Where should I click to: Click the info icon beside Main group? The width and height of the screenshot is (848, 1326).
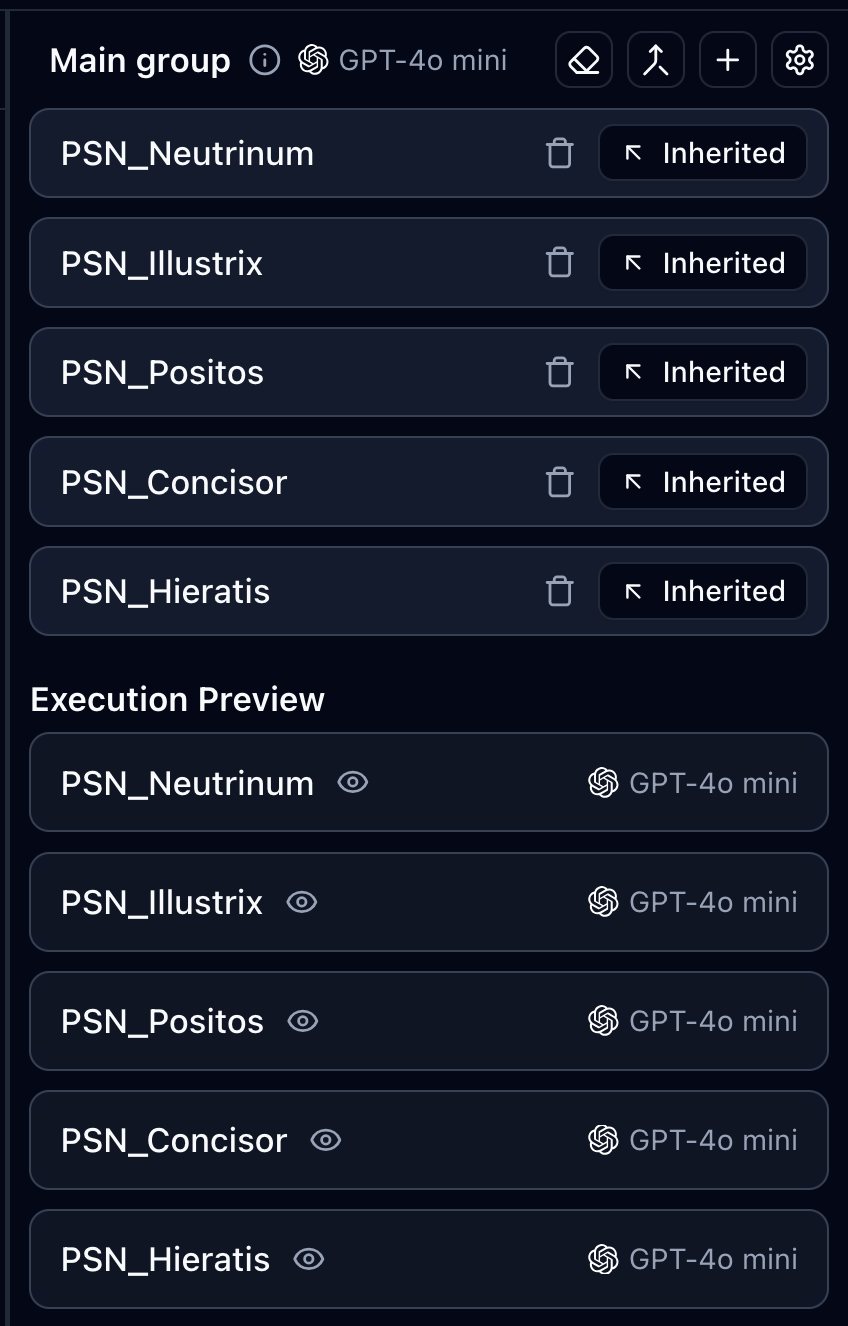[x=265, y=61]
